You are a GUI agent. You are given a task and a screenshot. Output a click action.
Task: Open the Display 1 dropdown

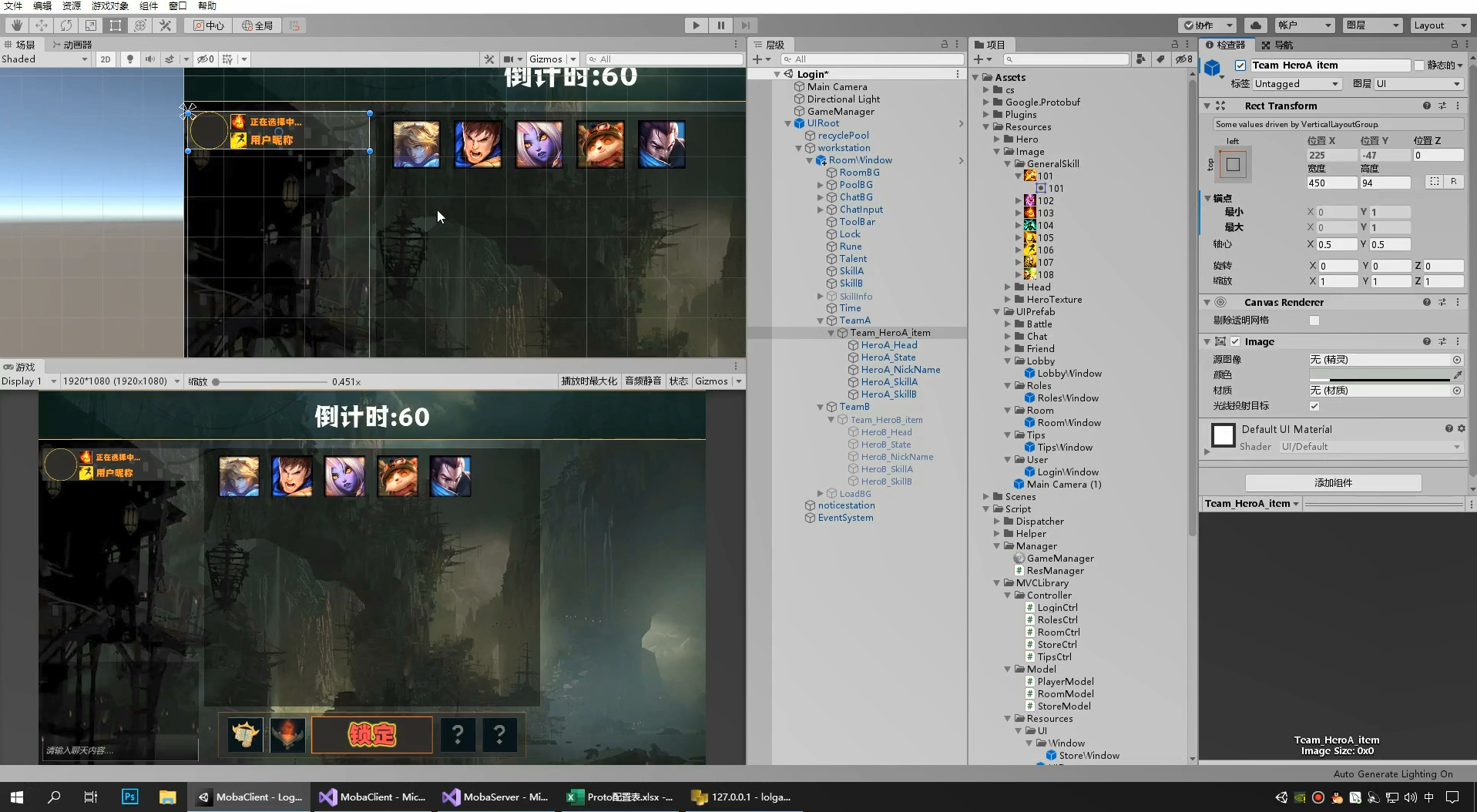pyautogui.click(x=29, y=381)
